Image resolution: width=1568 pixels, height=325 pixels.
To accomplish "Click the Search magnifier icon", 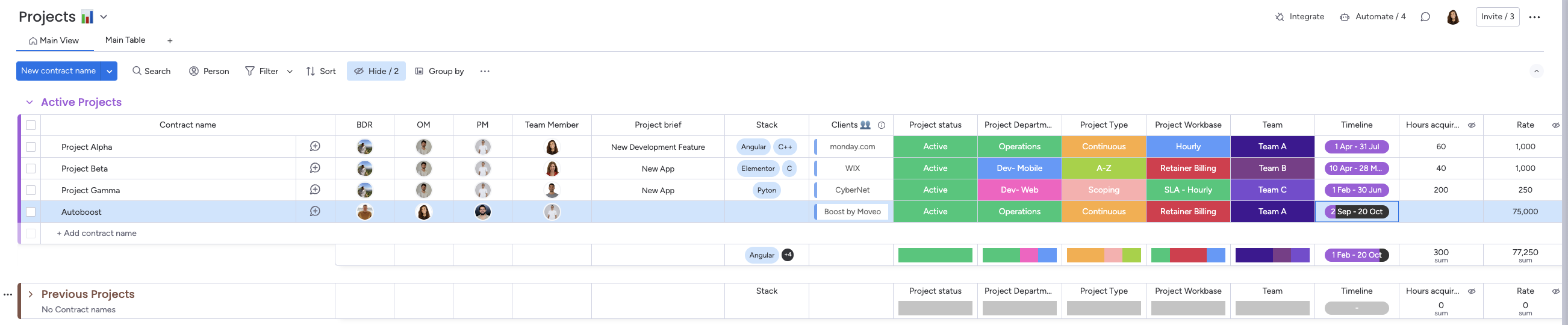I will click(137, 71).
